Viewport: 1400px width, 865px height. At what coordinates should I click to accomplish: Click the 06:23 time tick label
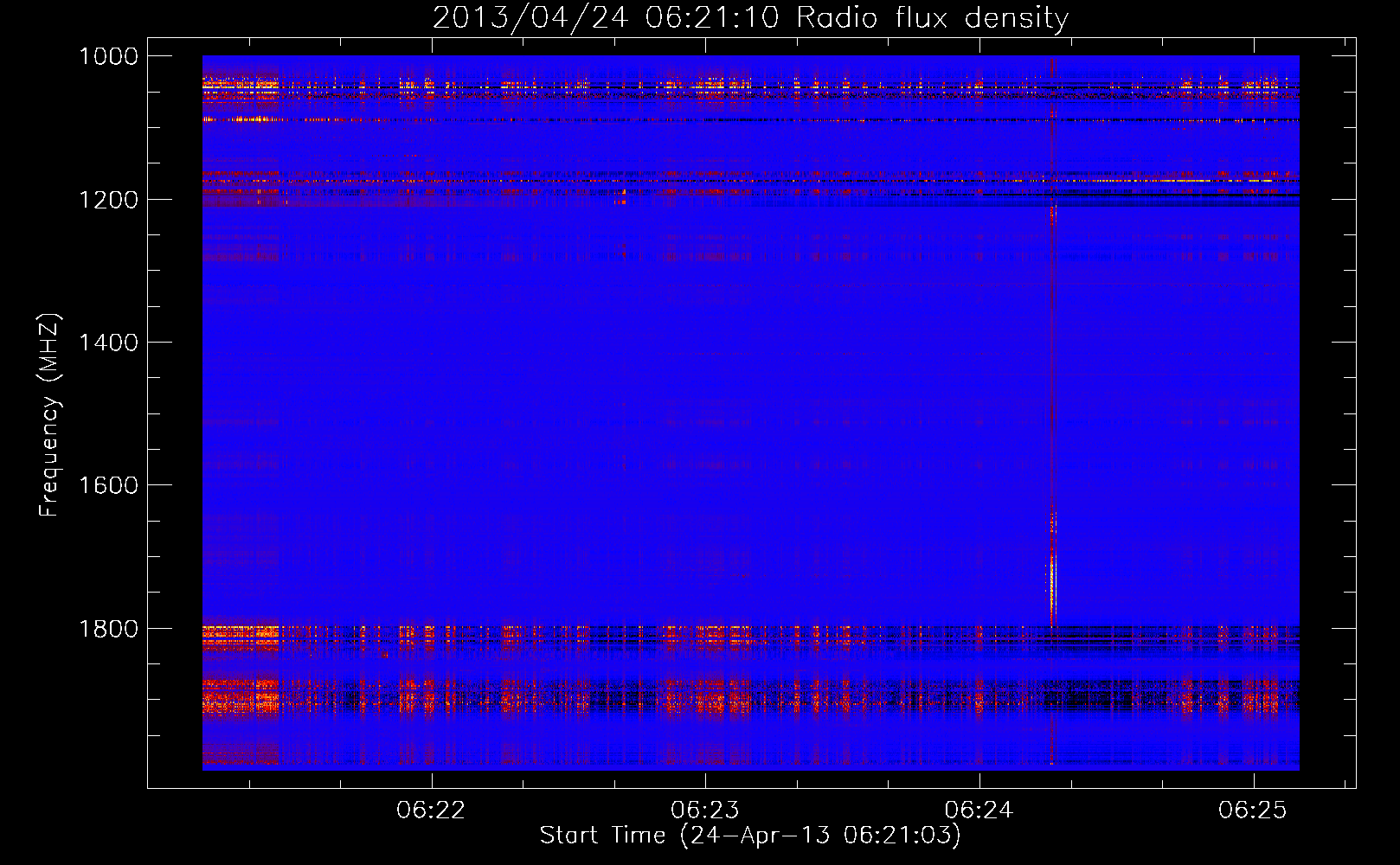click(x=705, y=810)
